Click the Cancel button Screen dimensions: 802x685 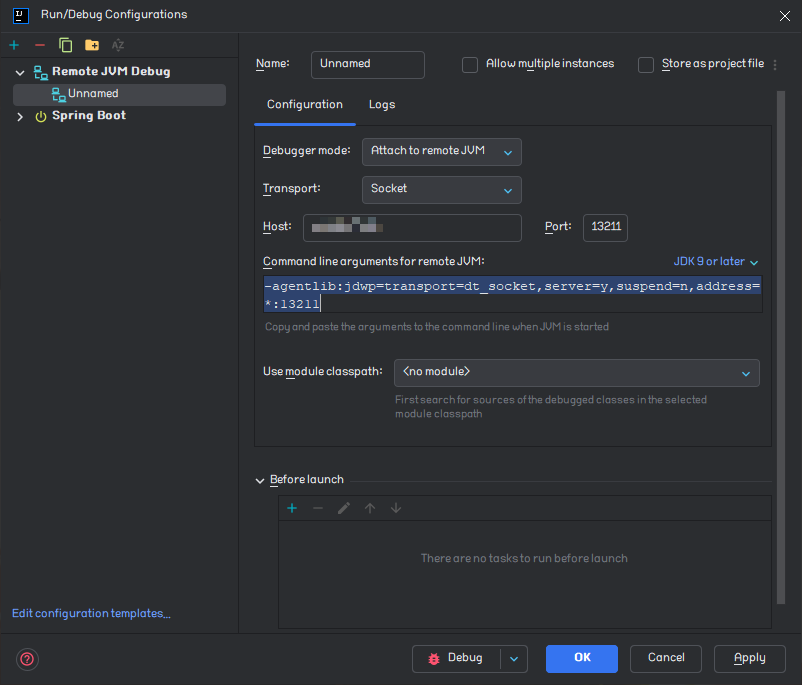(665, 658)
